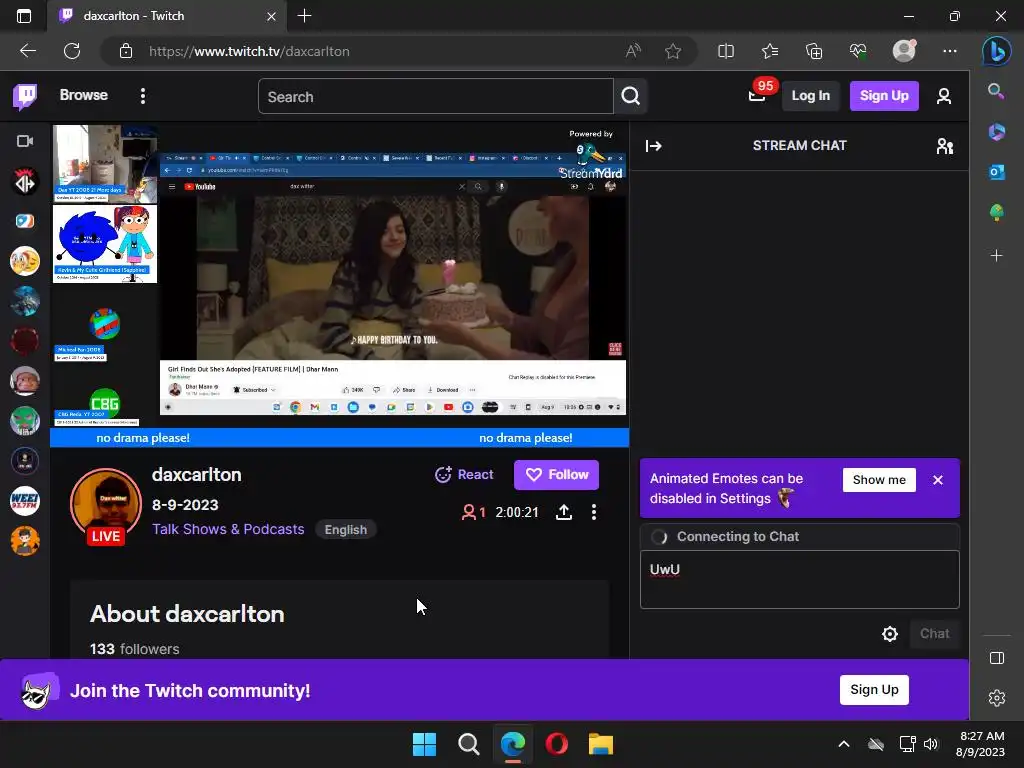Click the React button
Image resolution: width=1024 pixels, height=768 pixels.
(x=464, y=475)
